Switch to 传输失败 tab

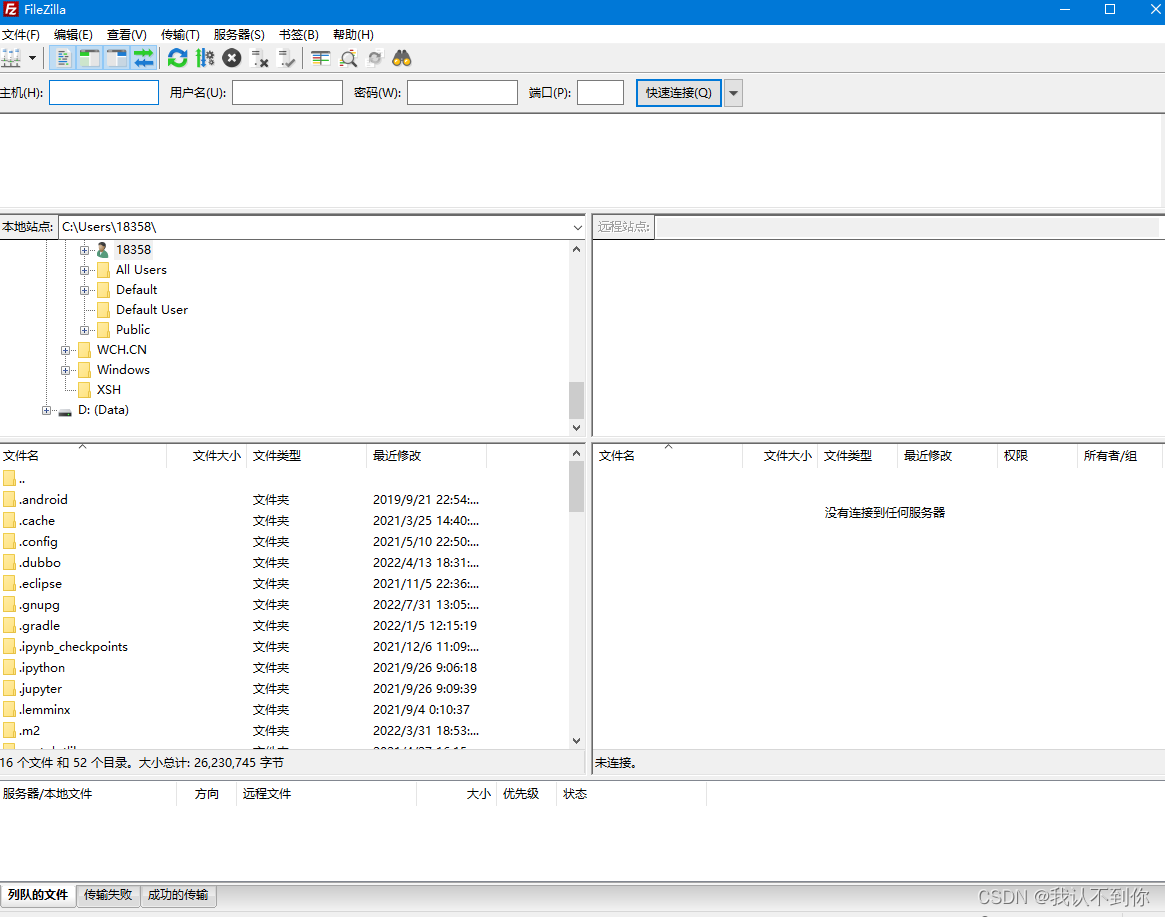tap(108, 895)
